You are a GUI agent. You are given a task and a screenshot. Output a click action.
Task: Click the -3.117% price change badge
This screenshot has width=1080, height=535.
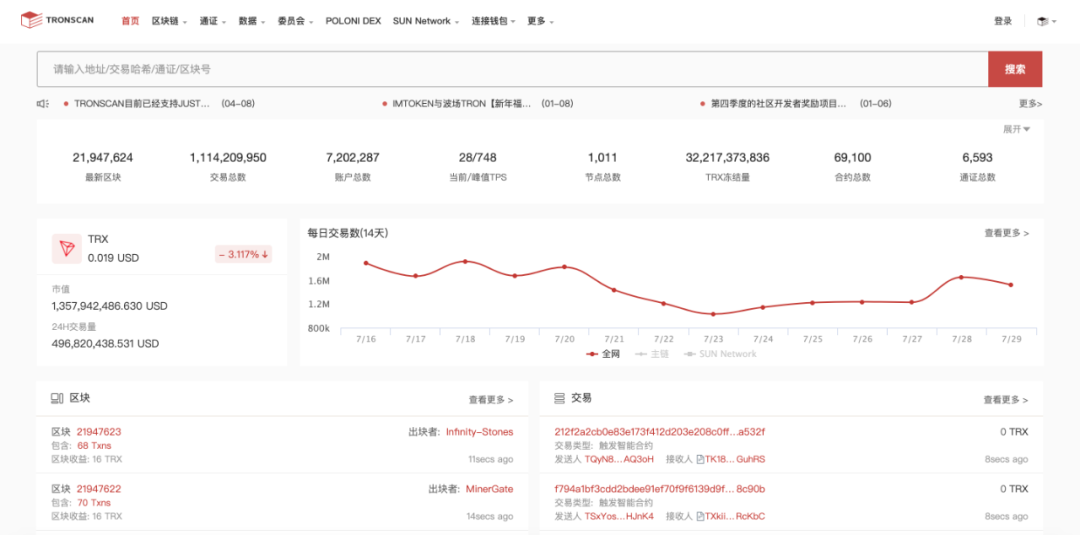(x=244, y=255)
